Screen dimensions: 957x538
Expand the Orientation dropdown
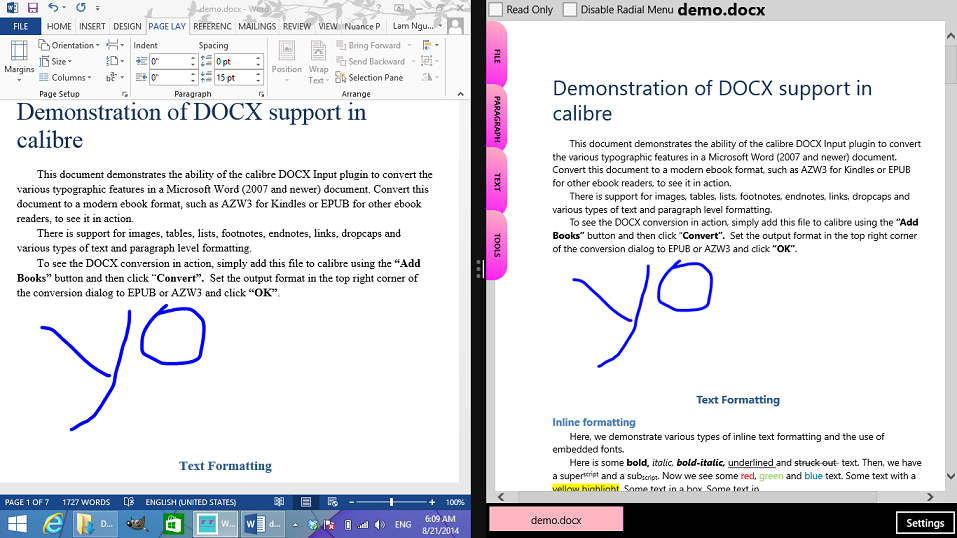[69, 45]
